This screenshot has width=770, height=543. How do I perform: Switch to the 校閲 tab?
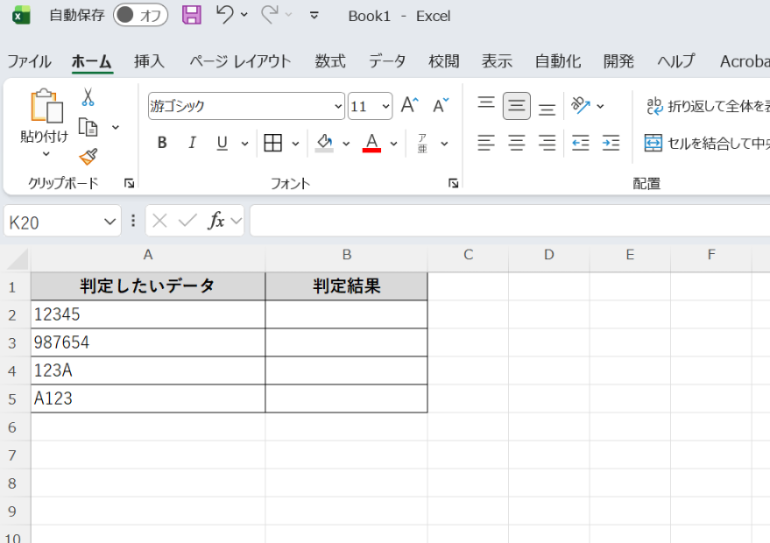444,61
